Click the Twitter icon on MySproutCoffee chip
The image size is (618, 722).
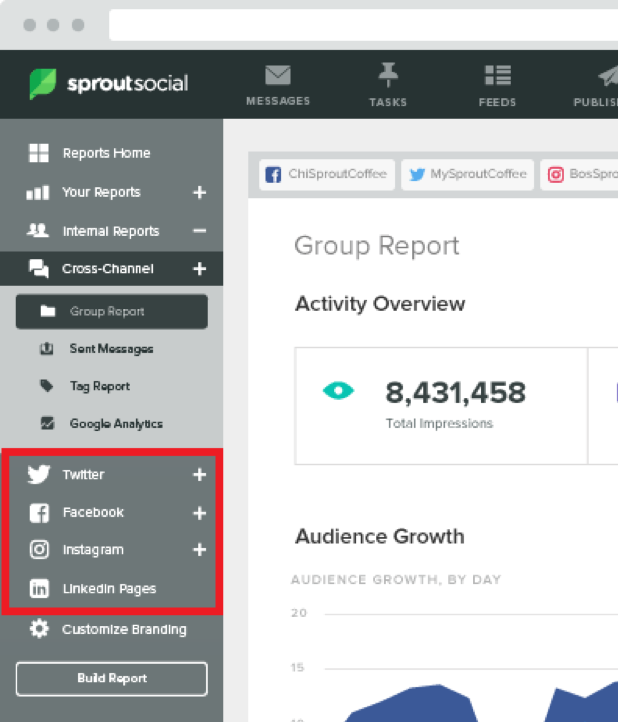417,175
